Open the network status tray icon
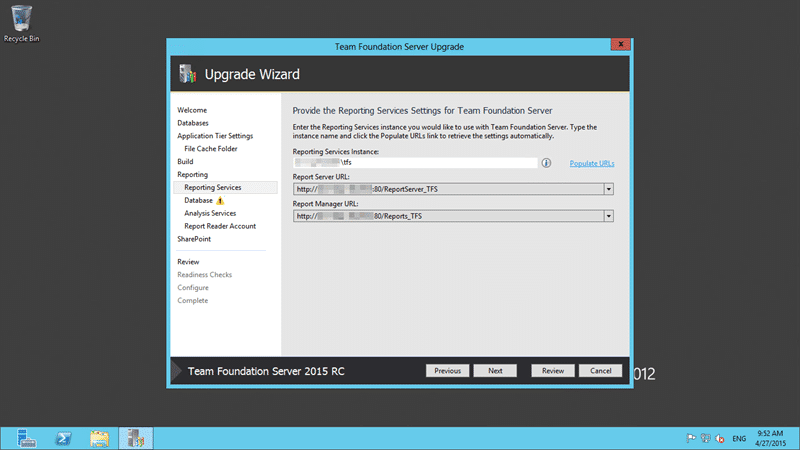The height and width of the screenshot is (450, 800). click(705, 438)
